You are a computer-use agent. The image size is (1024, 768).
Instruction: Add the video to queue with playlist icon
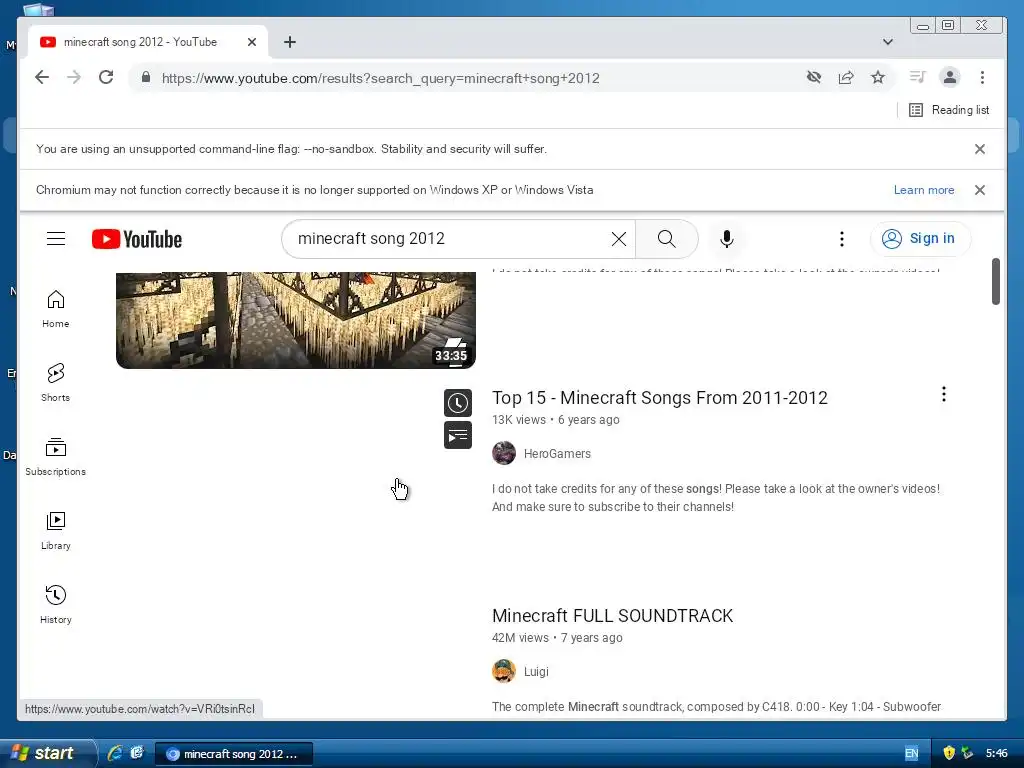coord(458,436)
